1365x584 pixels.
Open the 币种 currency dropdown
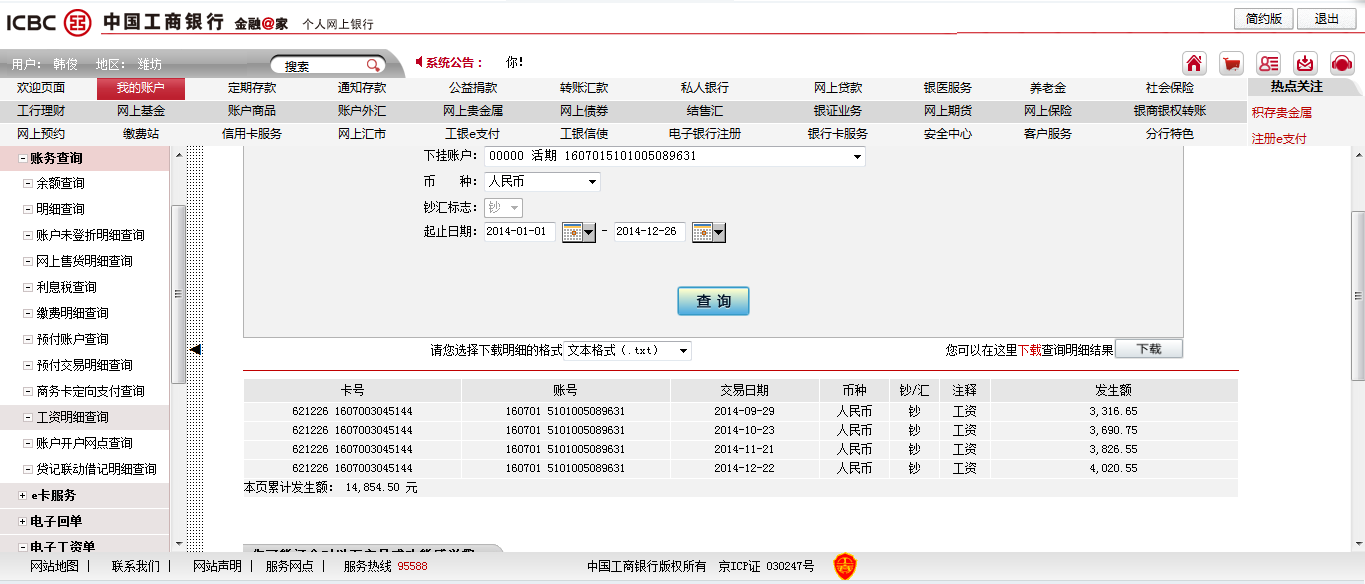tap(592, 182)
